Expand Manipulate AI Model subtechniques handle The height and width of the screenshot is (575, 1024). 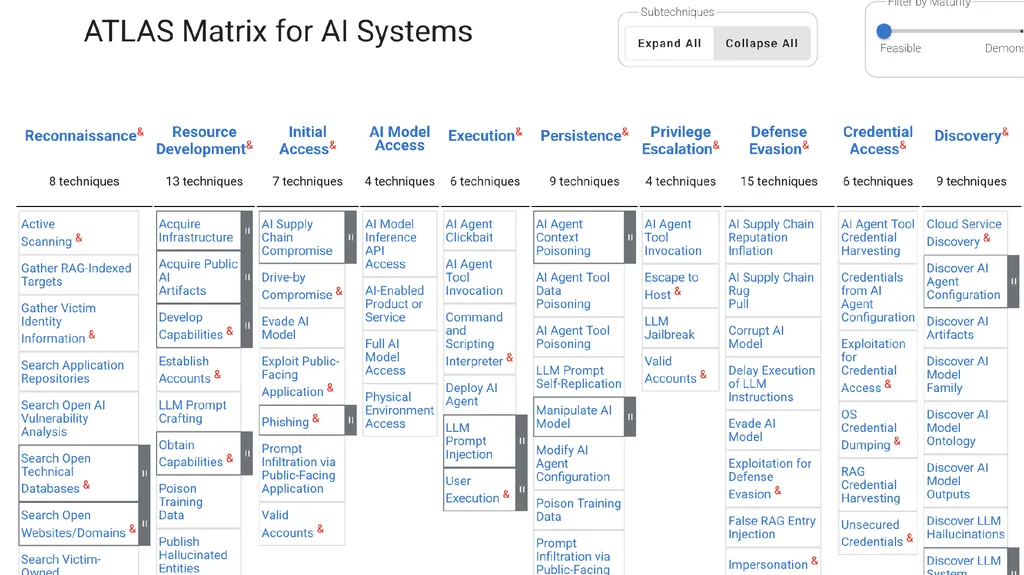click(x=630, y=417)
